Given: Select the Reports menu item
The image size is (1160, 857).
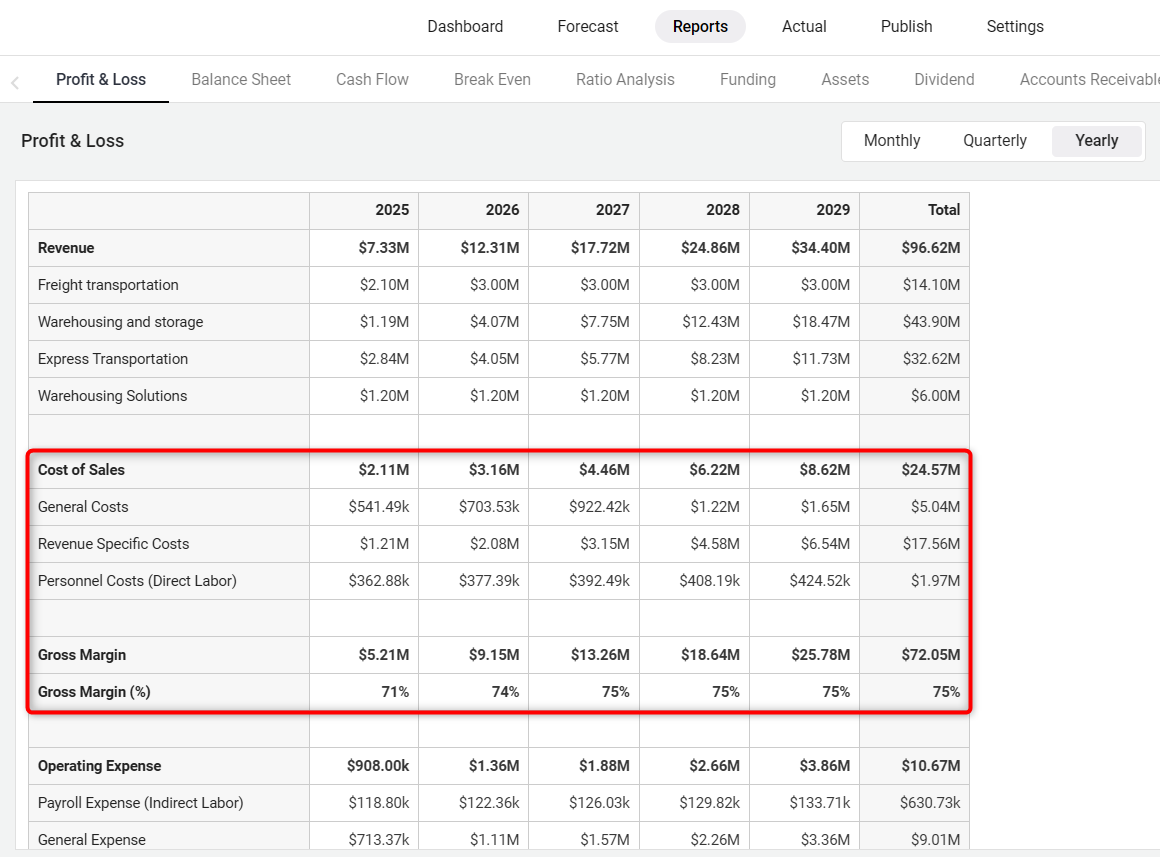Looking at the screenshot, I should point(700,27).
